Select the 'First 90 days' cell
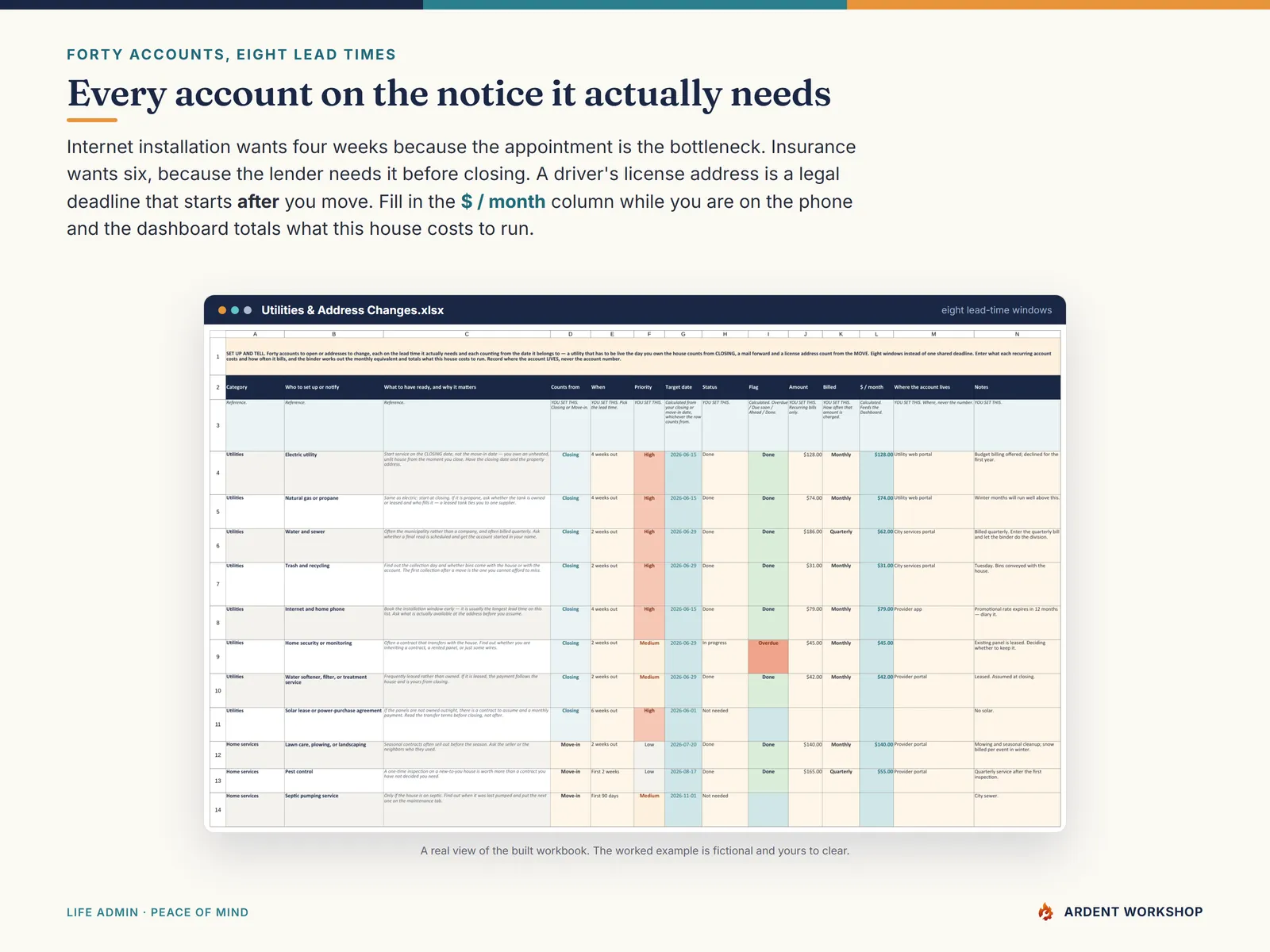 point(612,810)
